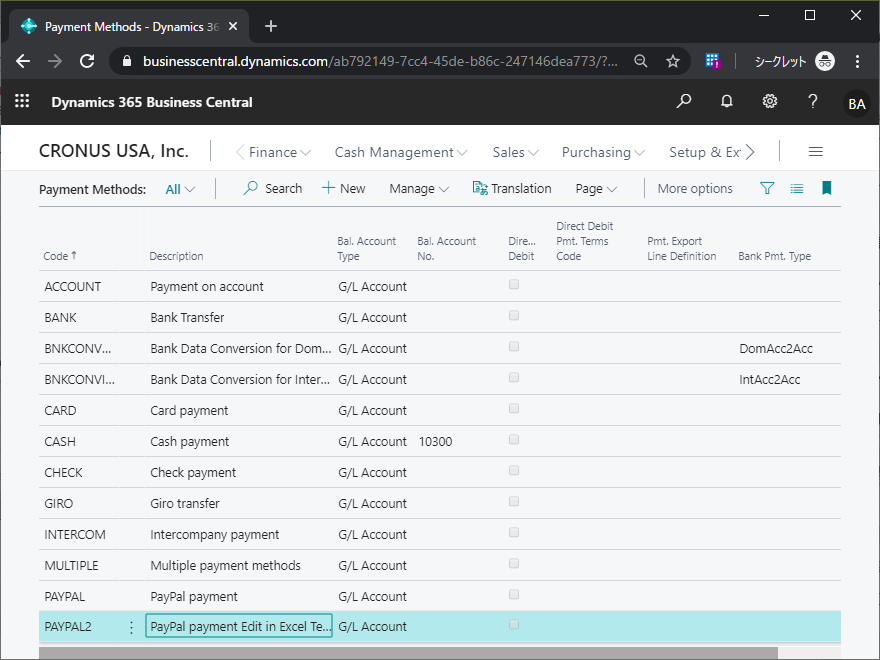Switch layout with the list view icon

point(797,189)
